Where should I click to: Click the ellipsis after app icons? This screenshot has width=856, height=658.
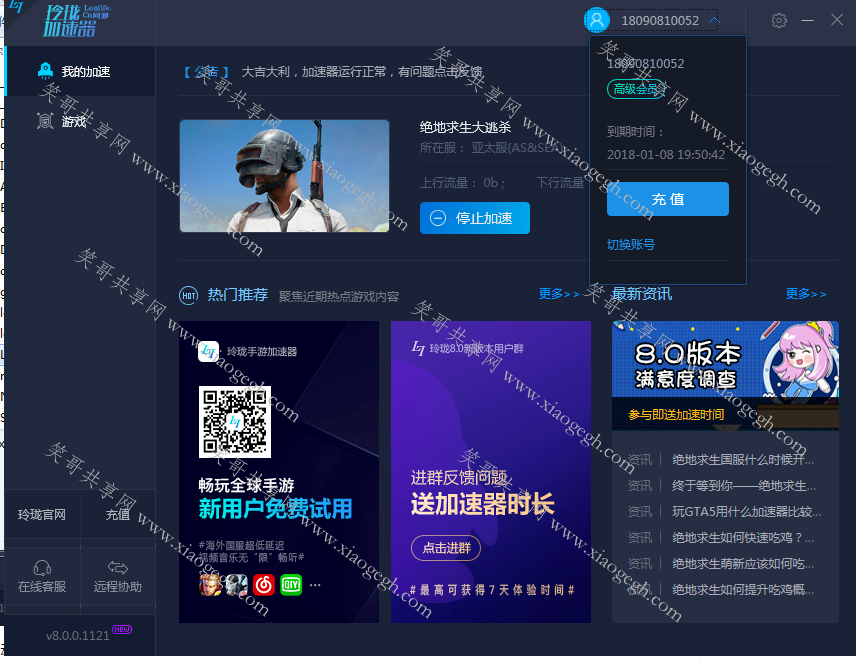point(315,585)
